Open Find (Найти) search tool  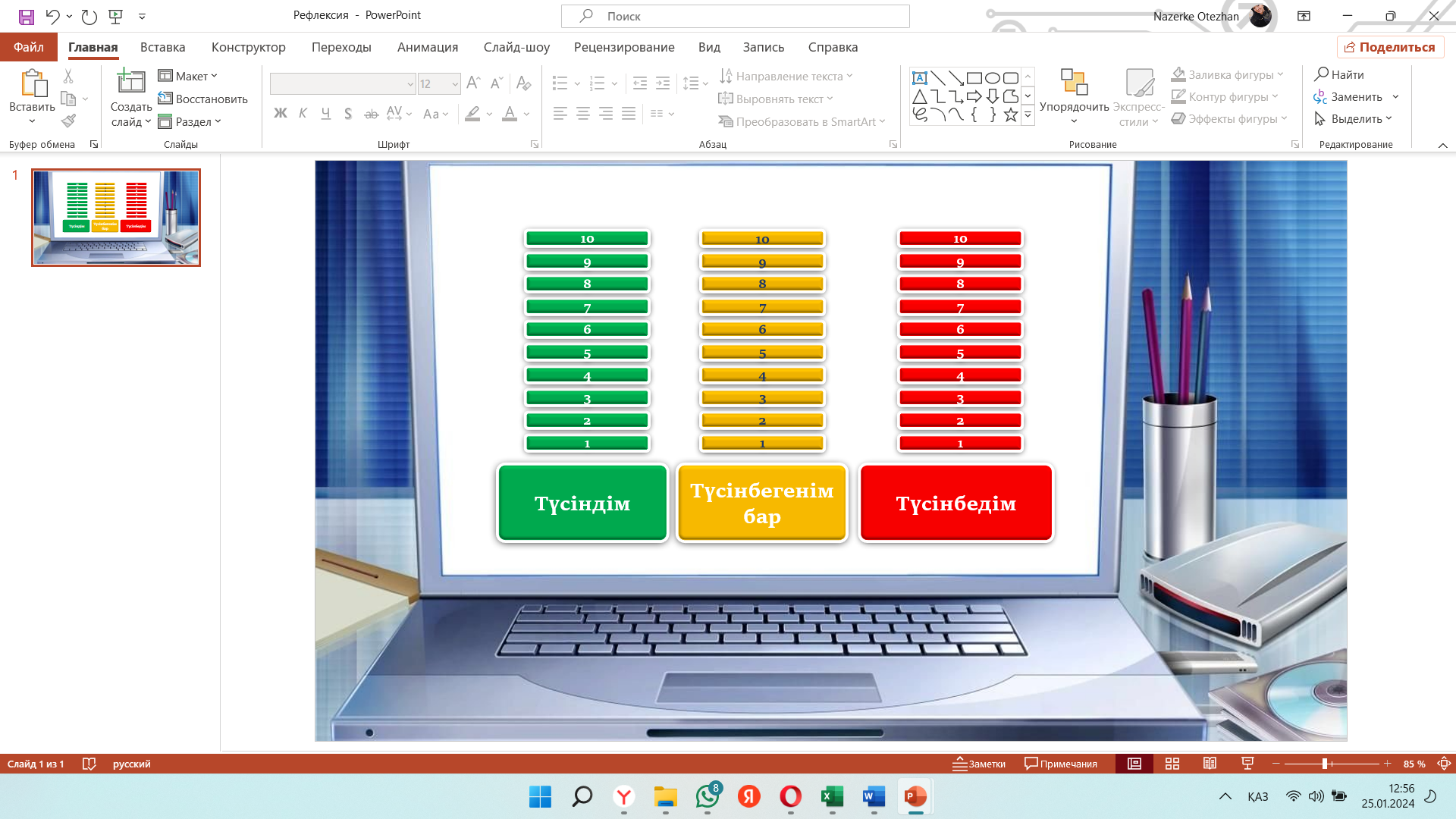1339,74
